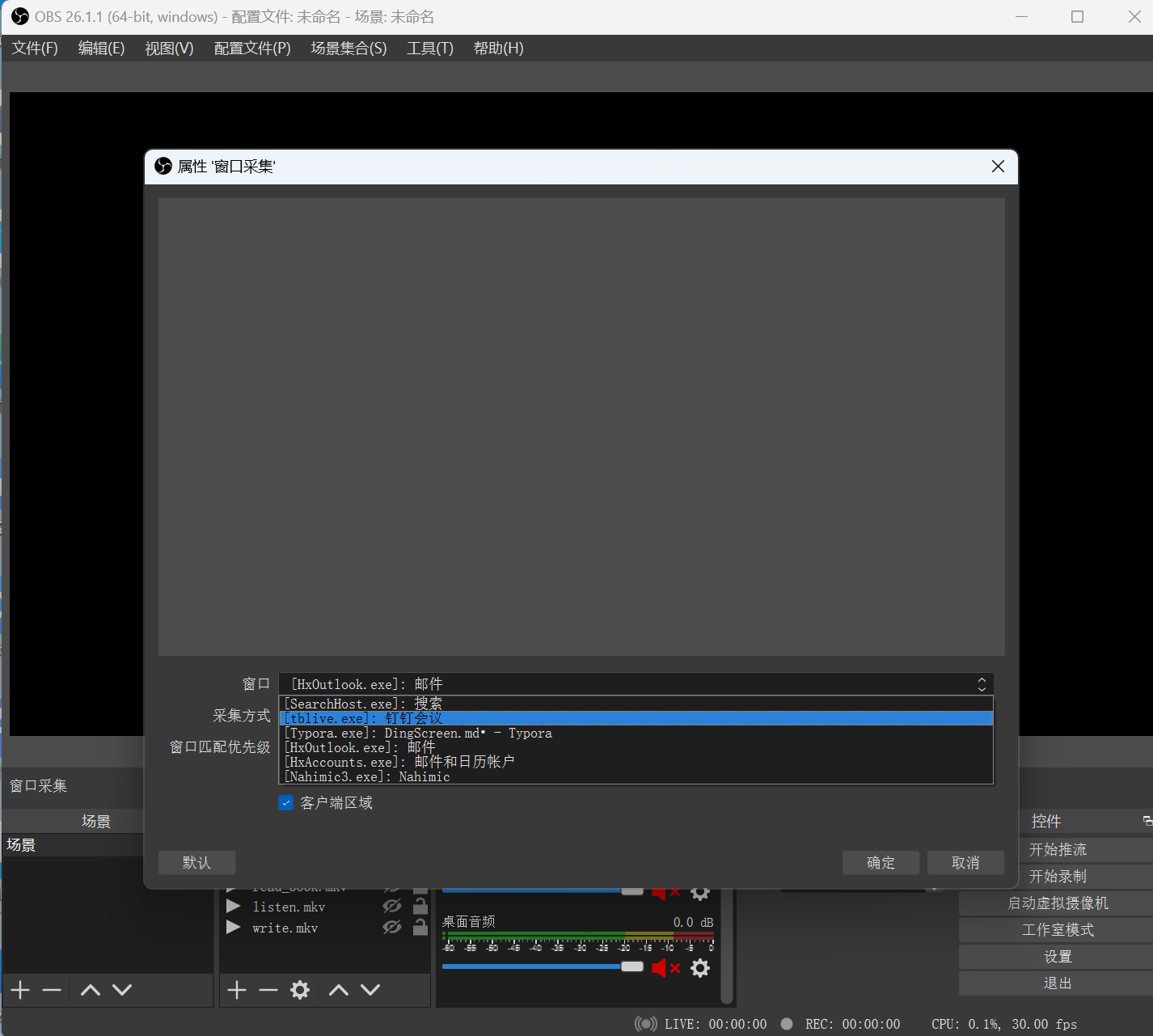1153x1036 pixels.
Task: Open the 窗口 combo box
Action: 636,684
